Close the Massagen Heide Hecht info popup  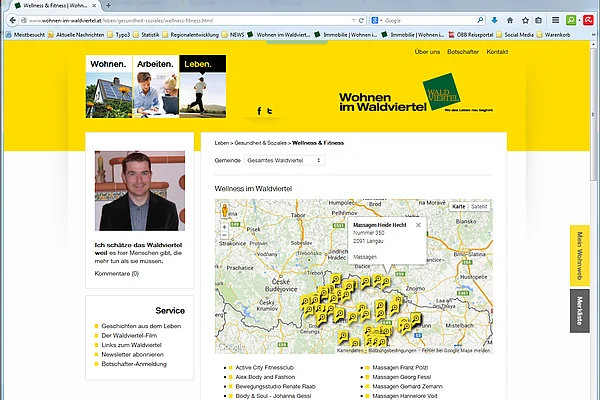(418, 225)
